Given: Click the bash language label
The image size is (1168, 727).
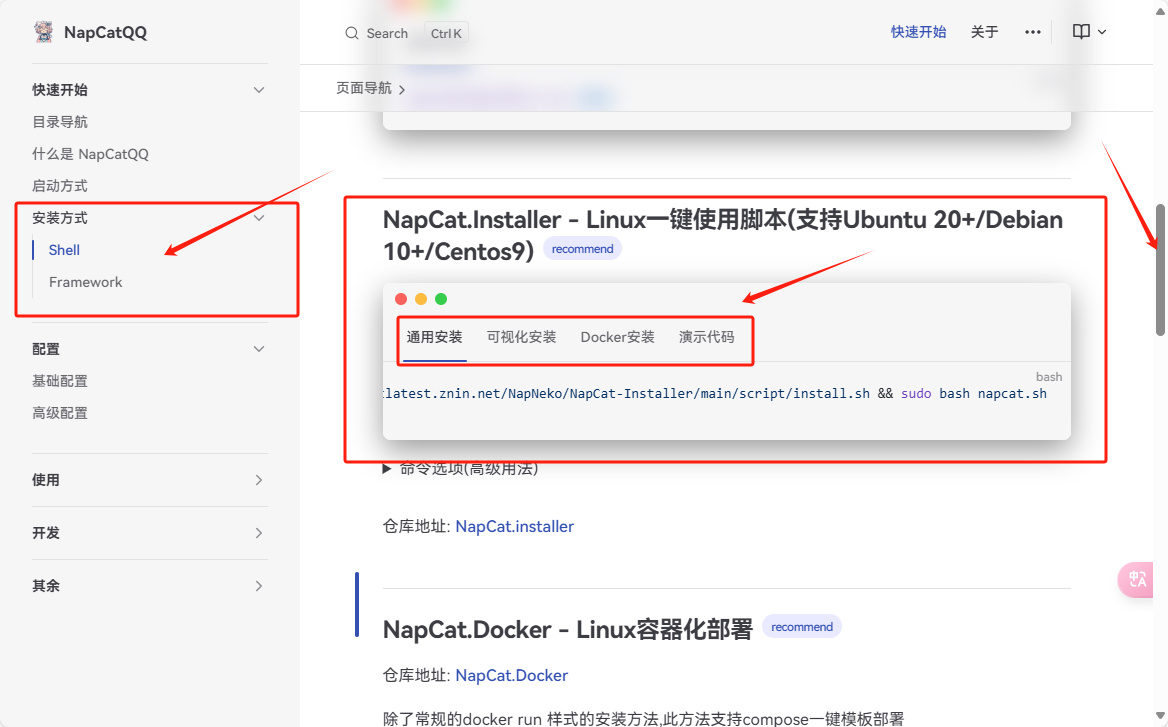Looking at the screenshot, I should coord(1049,377).
